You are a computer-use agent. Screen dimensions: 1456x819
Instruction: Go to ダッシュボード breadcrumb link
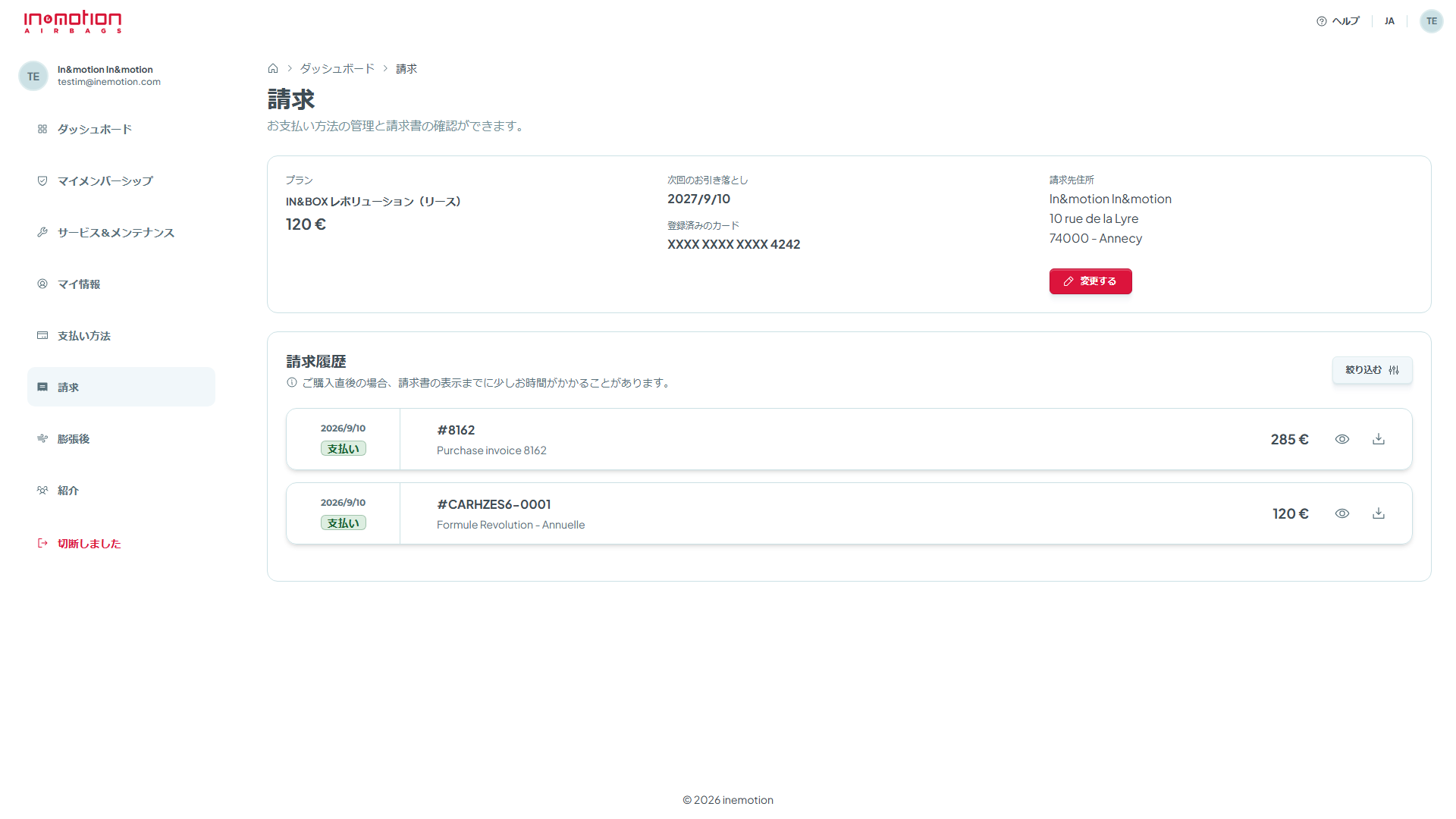(337, 68)
